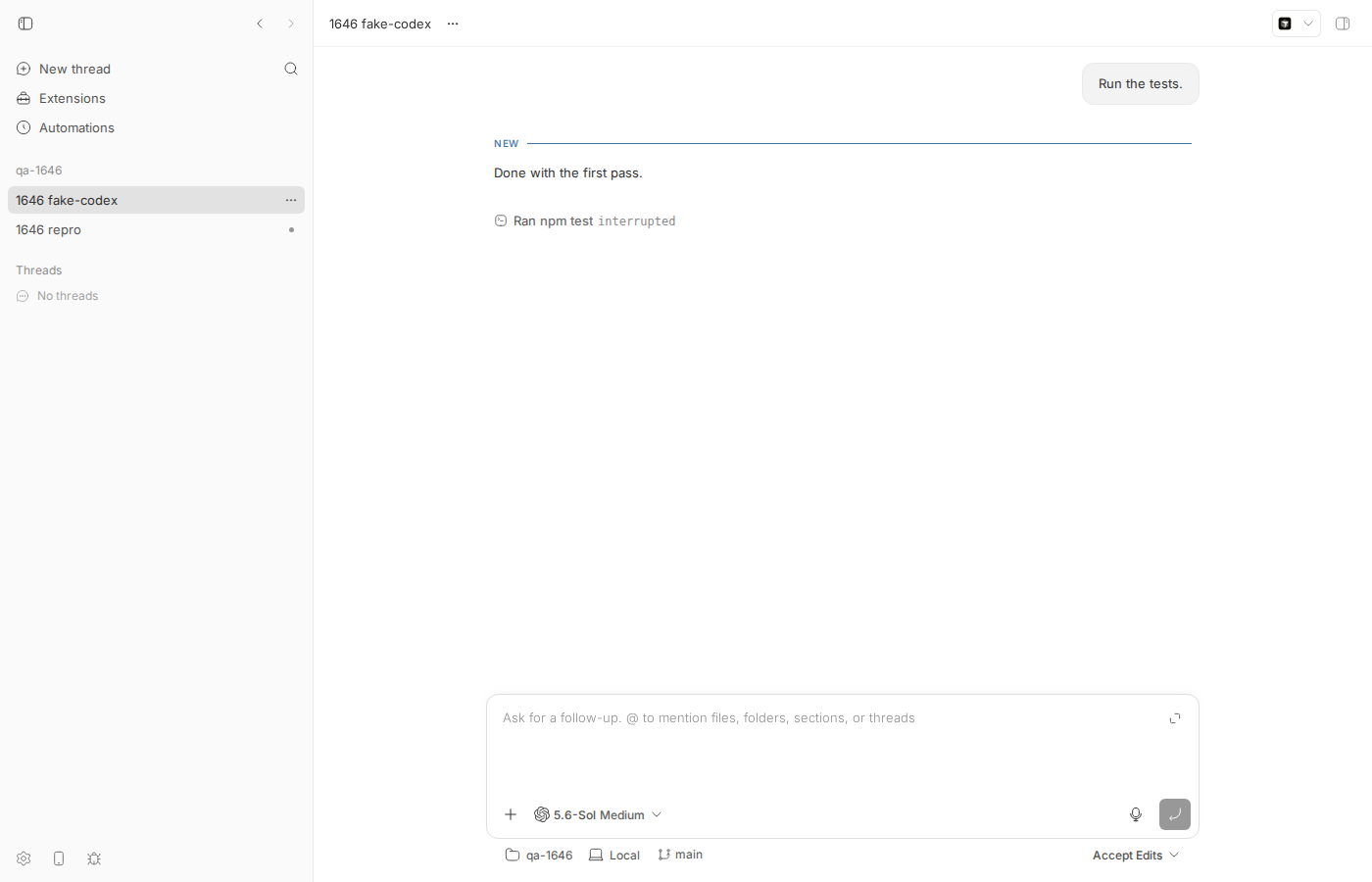The height and width of the screenshot is (882, 1372).
Task: Open the search magnifier icon
Action: (291, 69)
